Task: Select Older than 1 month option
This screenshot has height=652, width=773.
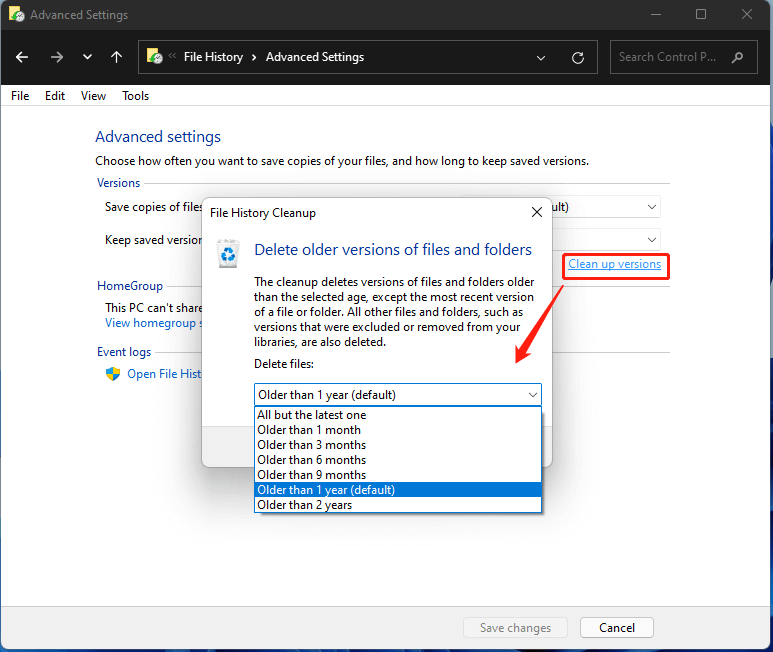Action: [397, 430]
